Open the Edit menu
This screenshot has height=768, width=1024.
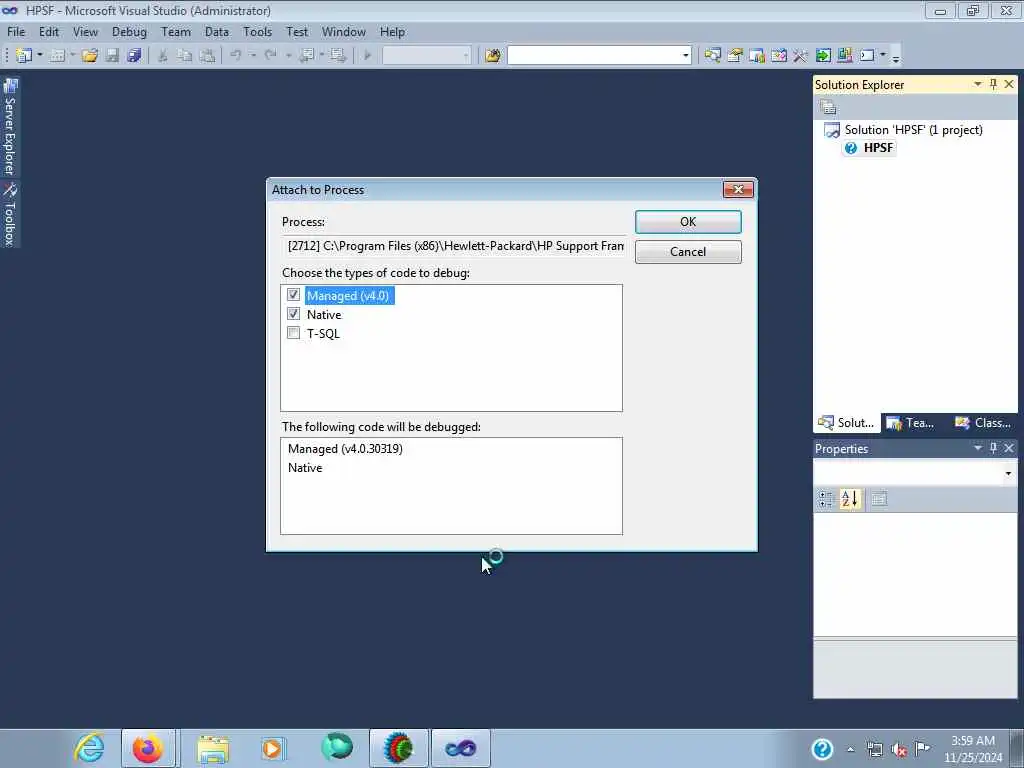[x=48, y=32]
